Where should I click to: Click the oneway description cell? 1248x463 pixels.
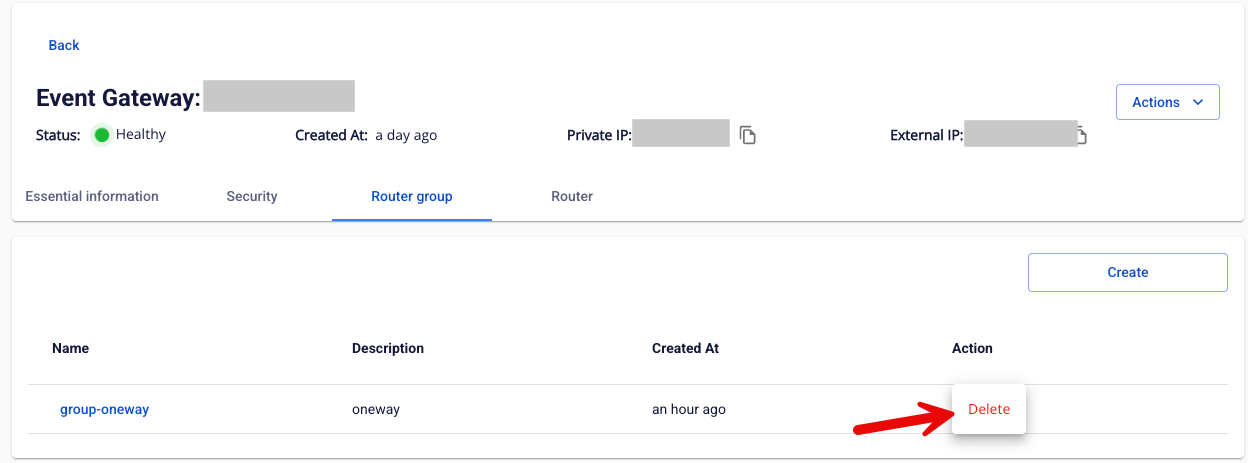point(376,409)
